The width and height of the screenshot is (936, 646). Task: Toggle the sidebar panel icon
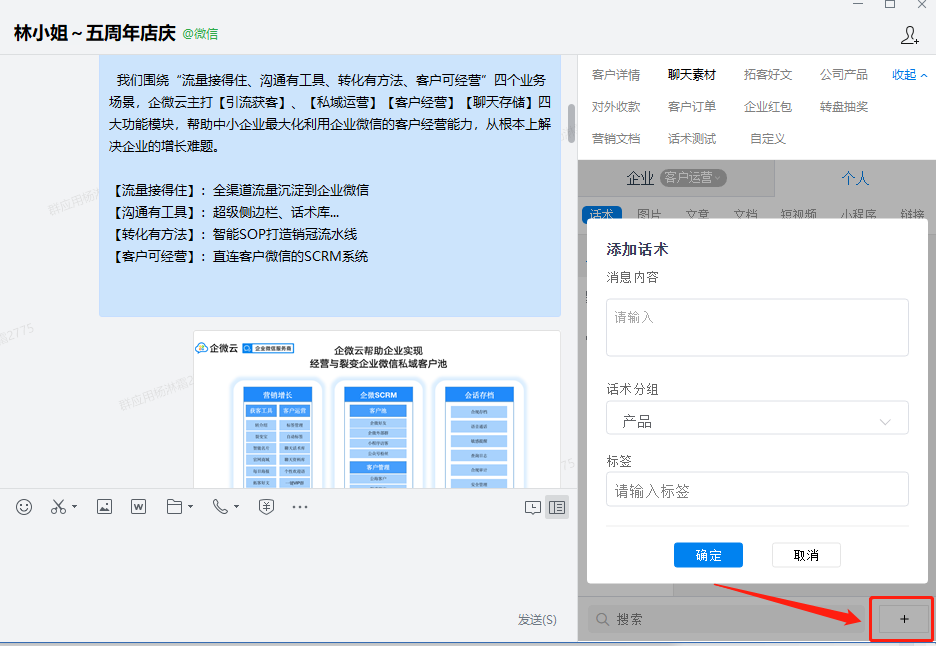[x=557, y=507]
